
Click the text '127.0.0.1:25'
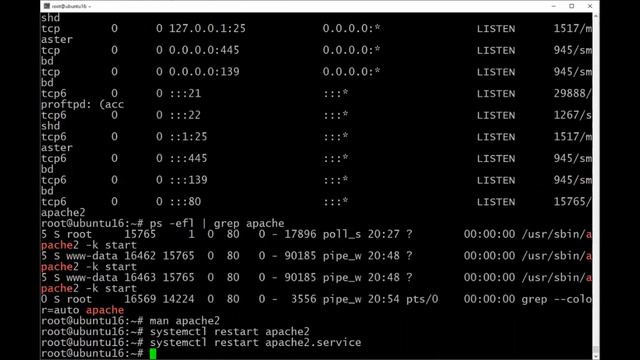point(207,29)
